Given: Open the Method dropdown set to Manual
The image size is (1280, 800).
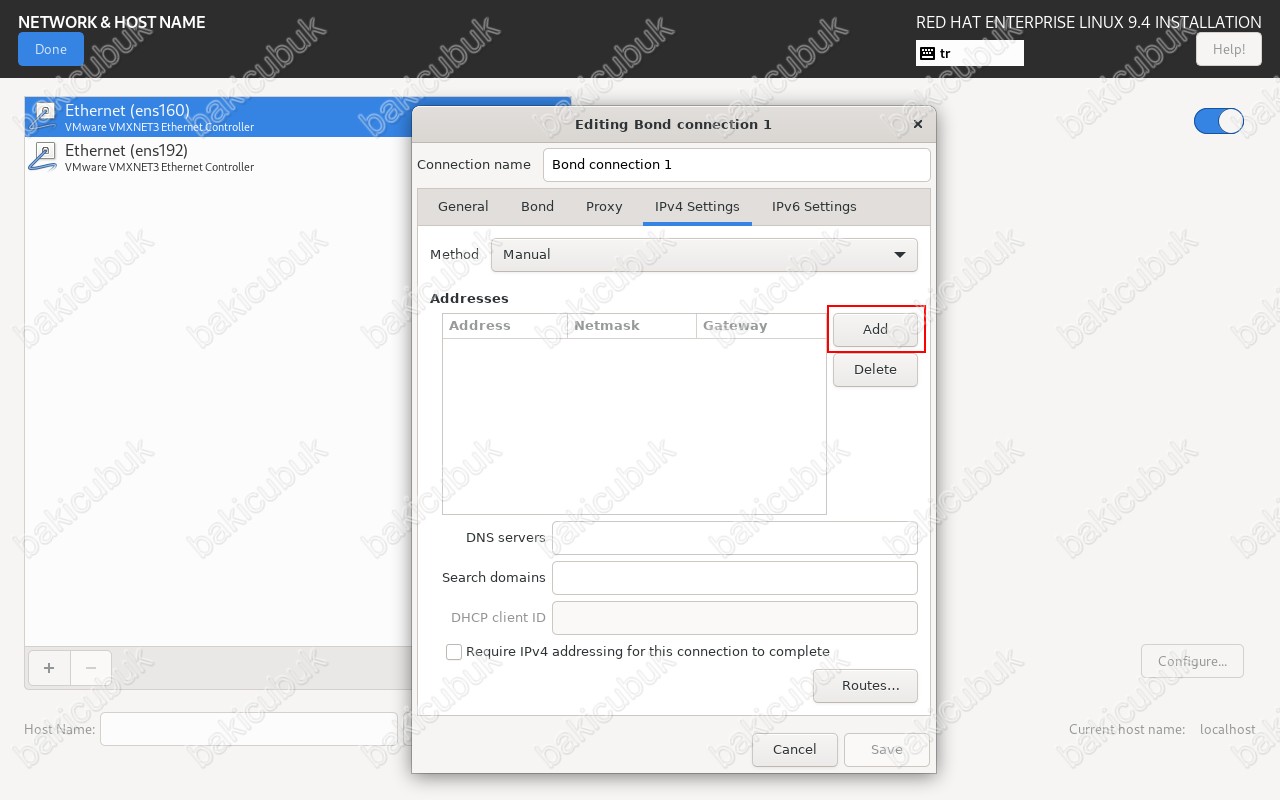Looking at the screenshot, I should [704, 255].
